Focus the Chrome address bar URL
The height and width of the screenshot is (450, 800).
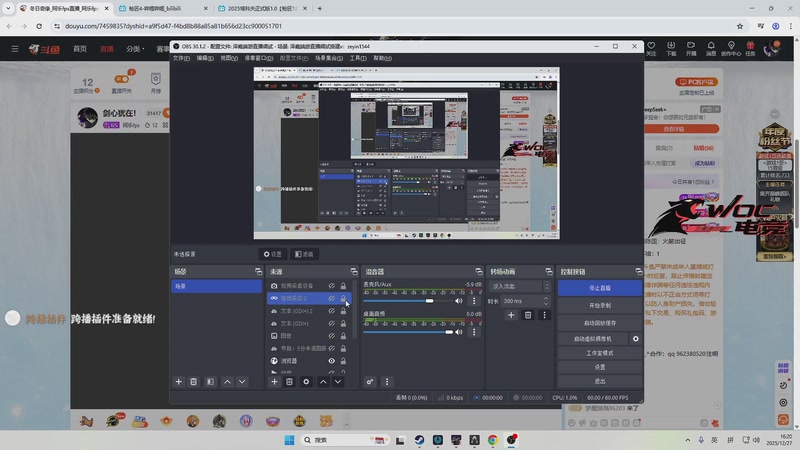tap(173, 26)
